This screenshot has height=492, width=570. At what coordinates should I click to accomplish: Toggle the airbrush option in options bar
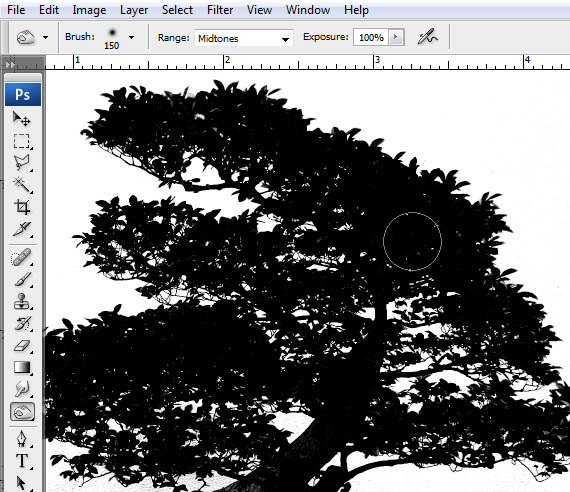[x=428, y=37]
